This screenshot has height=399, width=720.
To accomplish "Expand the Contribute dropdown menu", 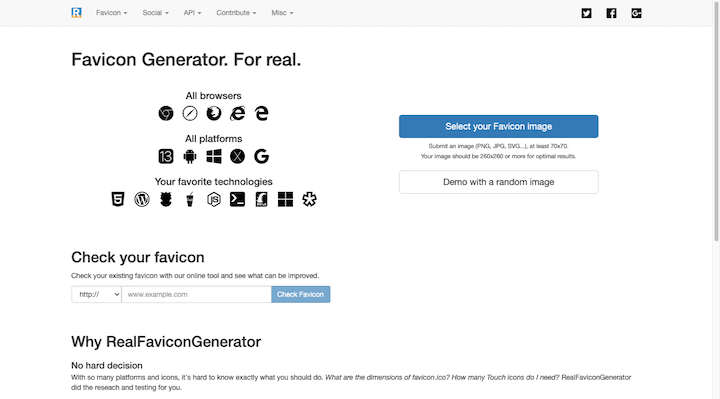I will [236, 13].
